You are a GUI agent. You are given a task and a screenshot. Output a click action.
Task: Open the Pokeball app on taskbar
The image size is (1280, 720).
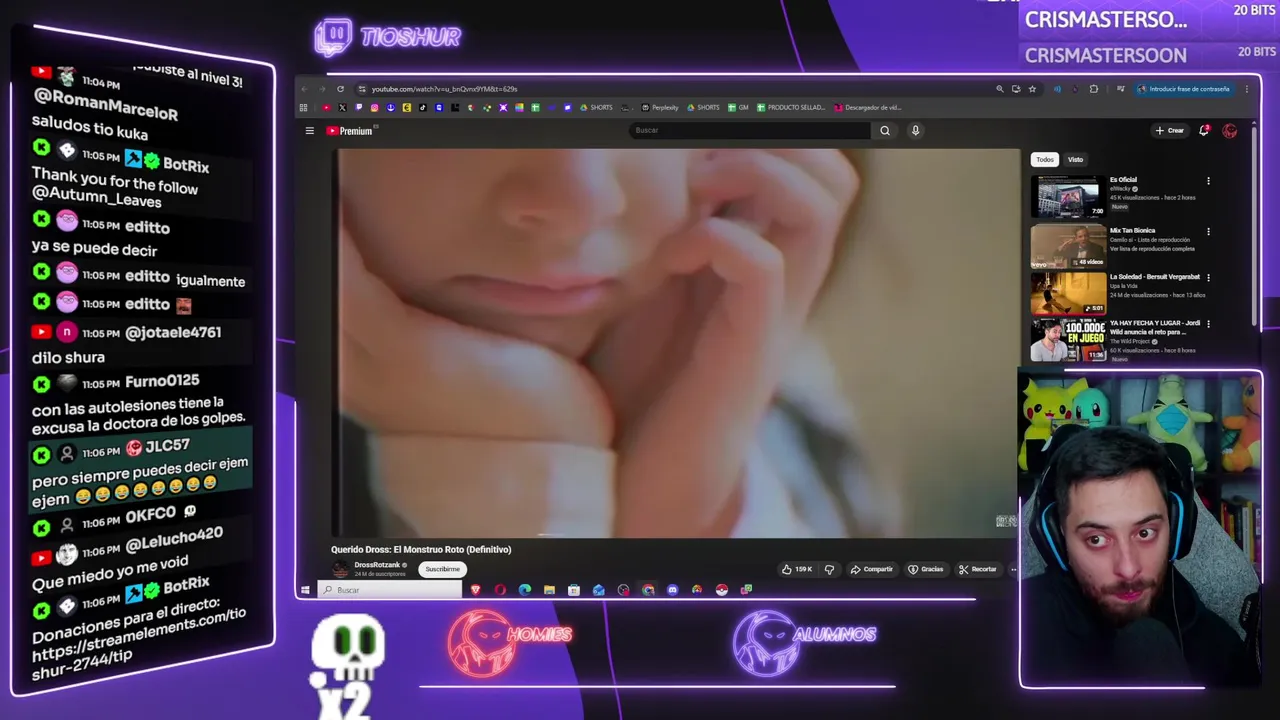(722, 590)
